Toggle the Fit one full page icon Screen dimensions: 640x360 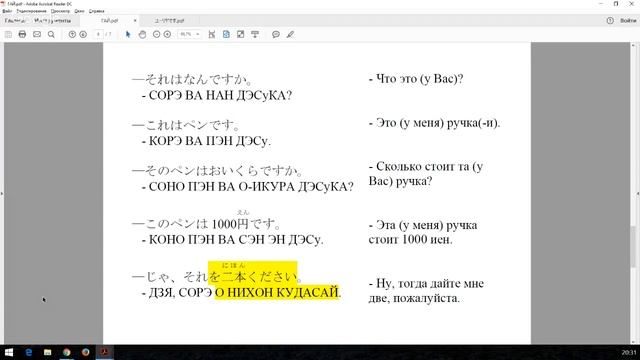pos(226,35)
